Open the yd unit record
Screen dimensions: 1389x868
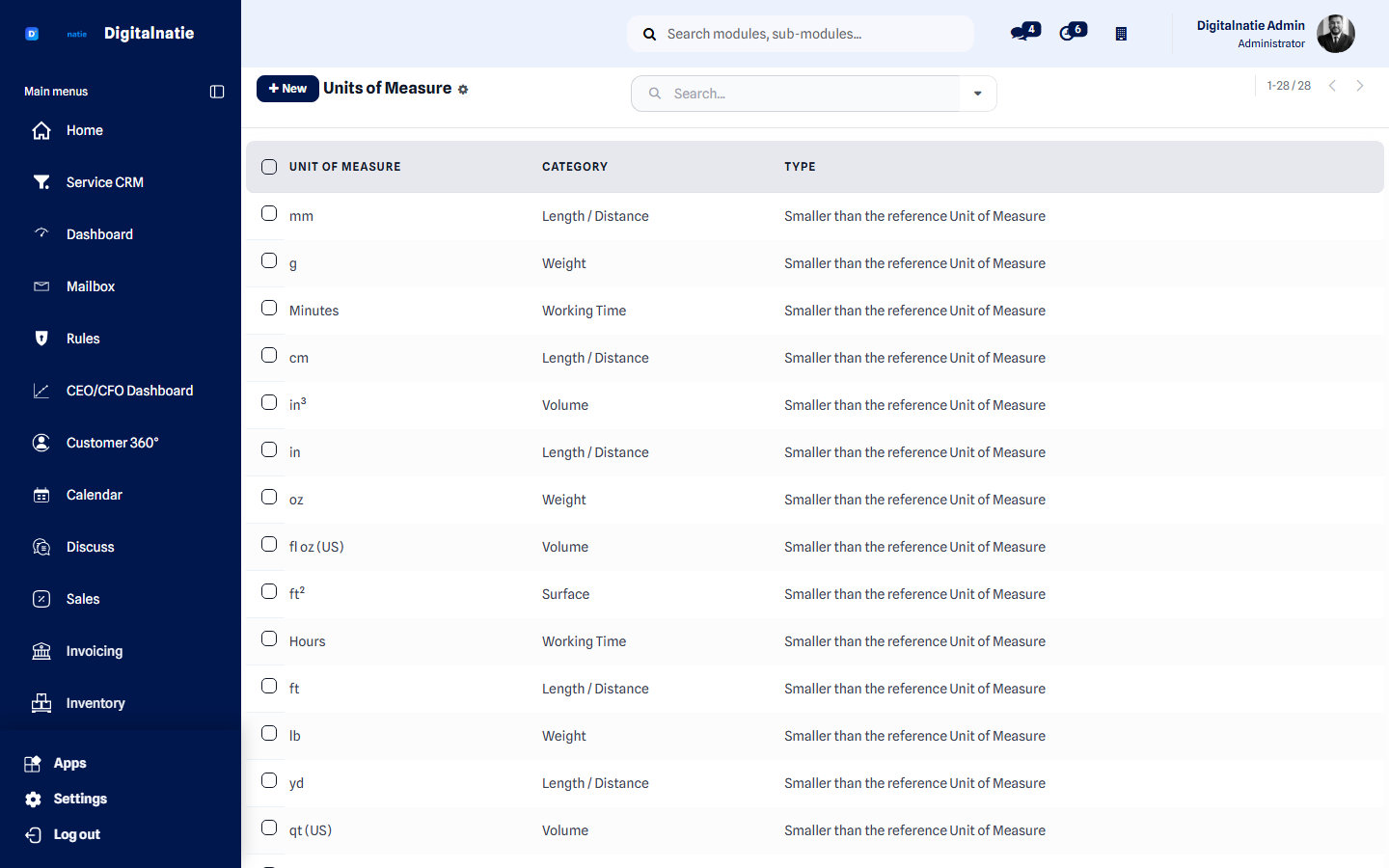(296, 783)
